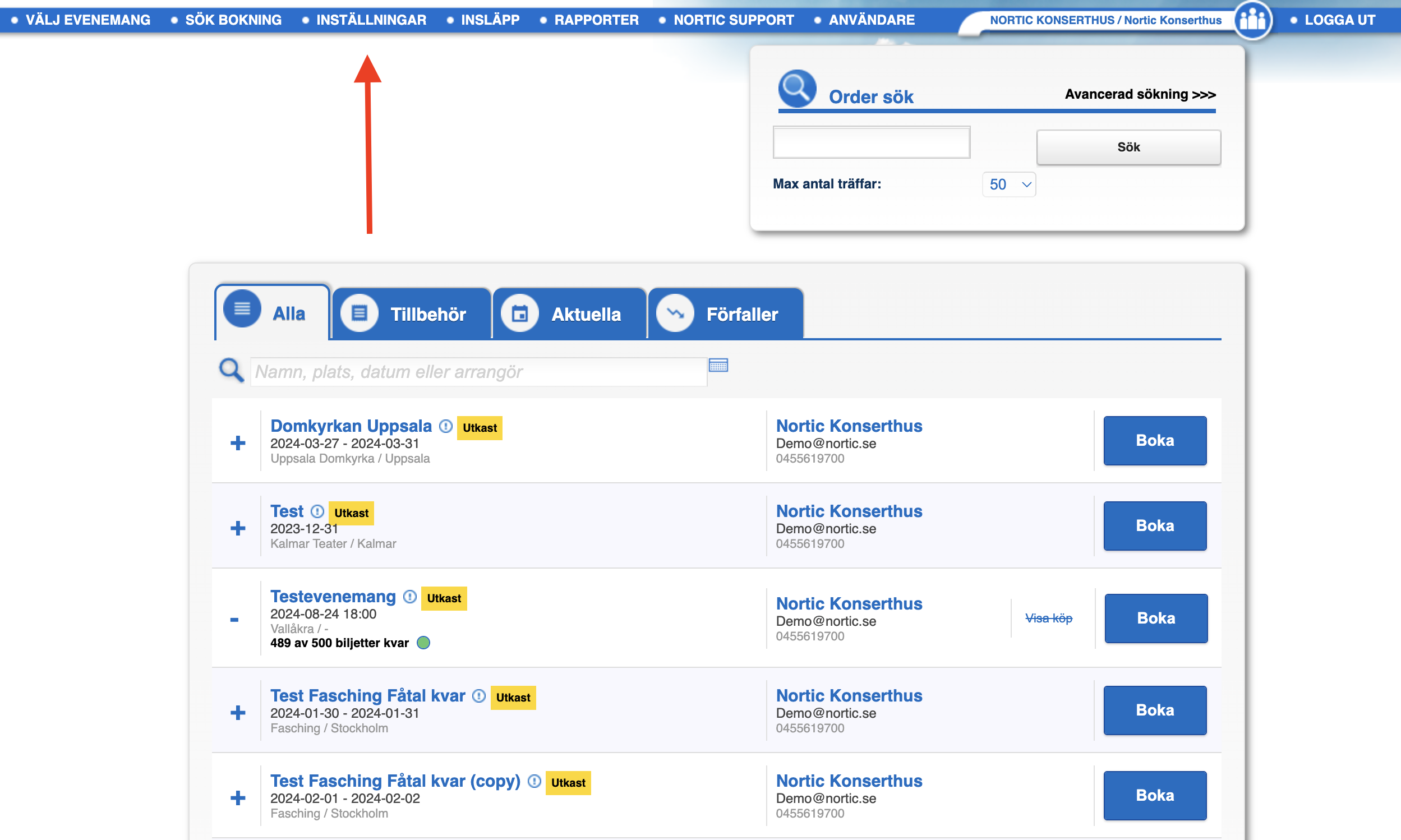Viewport: 1401px width, 840px height.
Task: Click the organizer people icon
Action: [1253, 20]
